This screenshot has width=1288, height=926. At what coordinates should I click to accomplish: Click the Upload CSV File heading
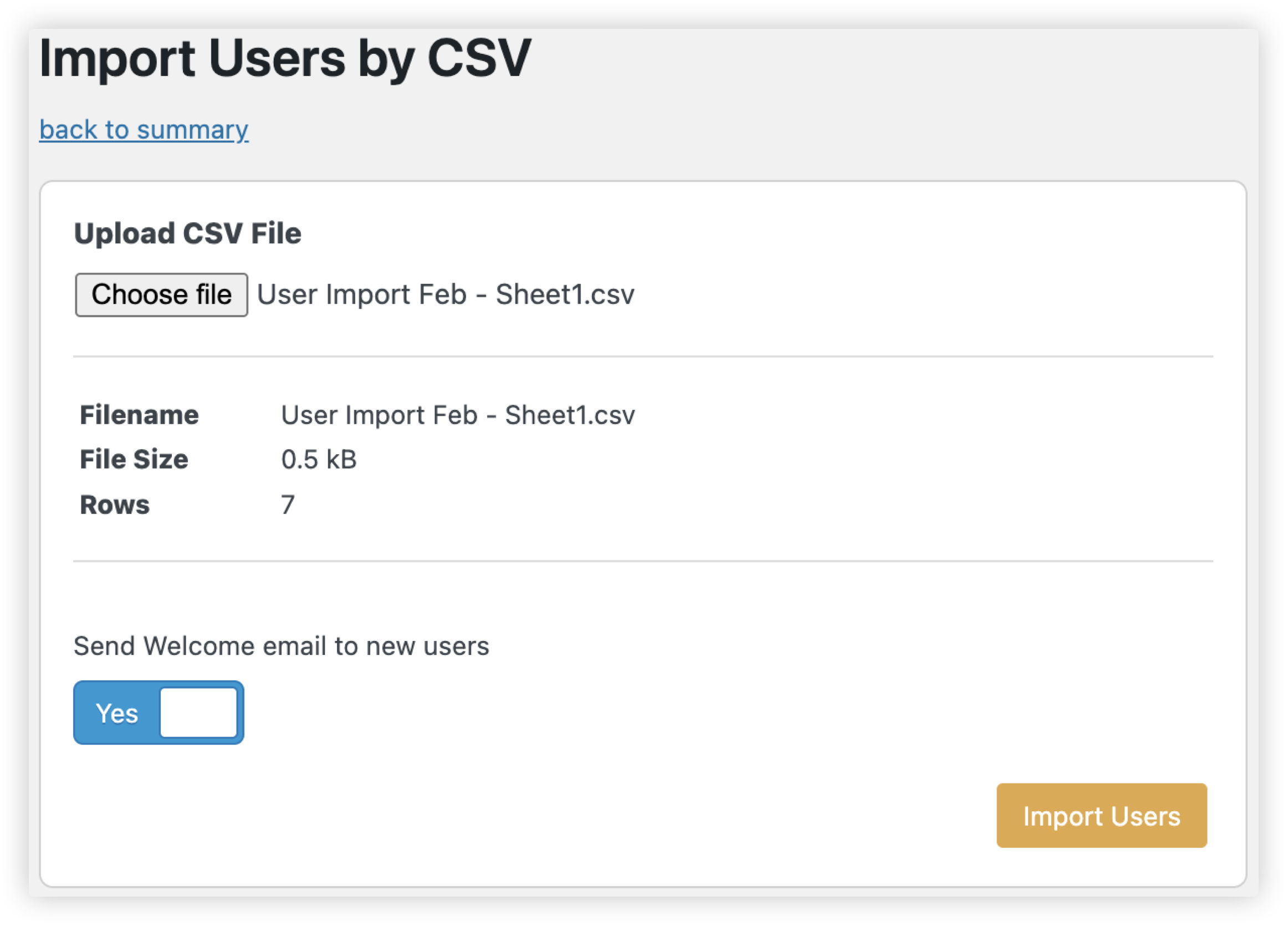pos(187,233)
